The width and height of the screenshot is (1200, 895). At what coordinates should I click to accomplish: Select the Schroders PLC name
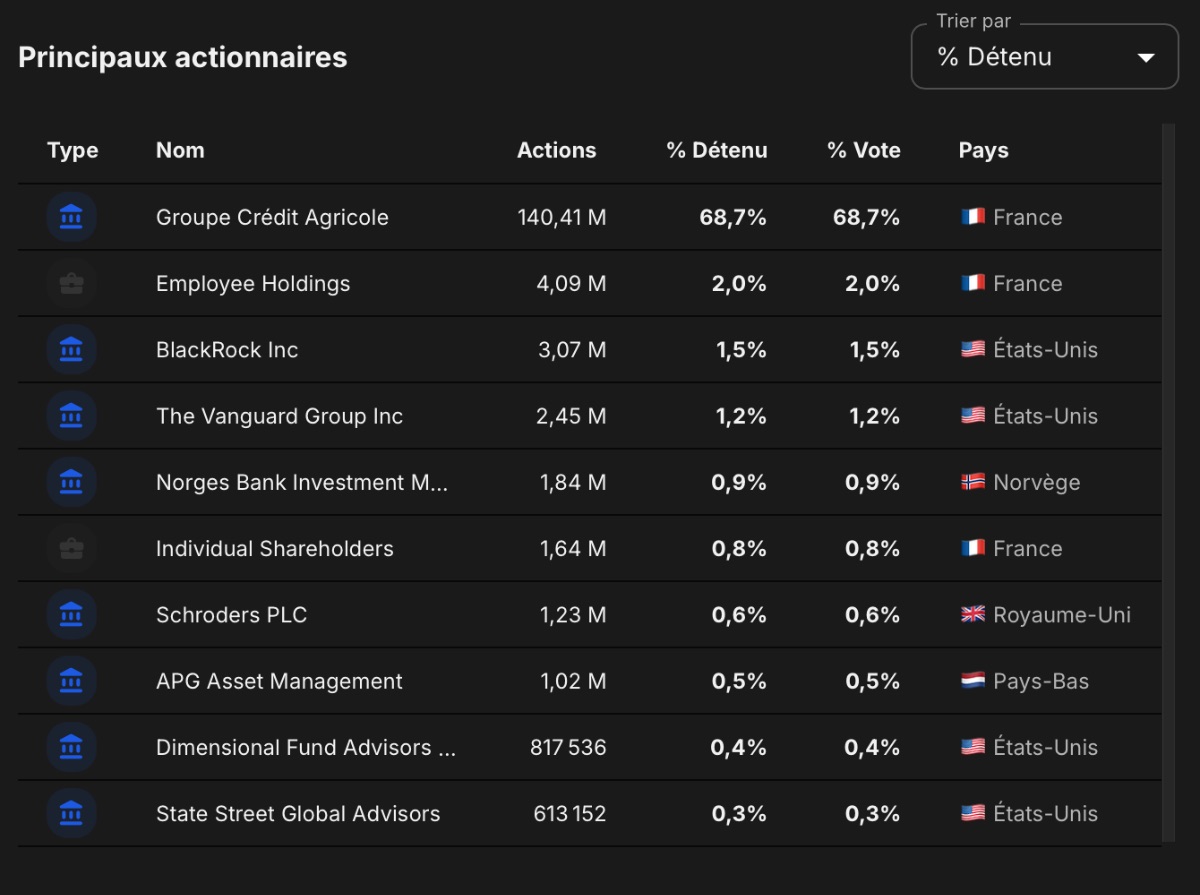pyautogui.click(x=231, y=615)
